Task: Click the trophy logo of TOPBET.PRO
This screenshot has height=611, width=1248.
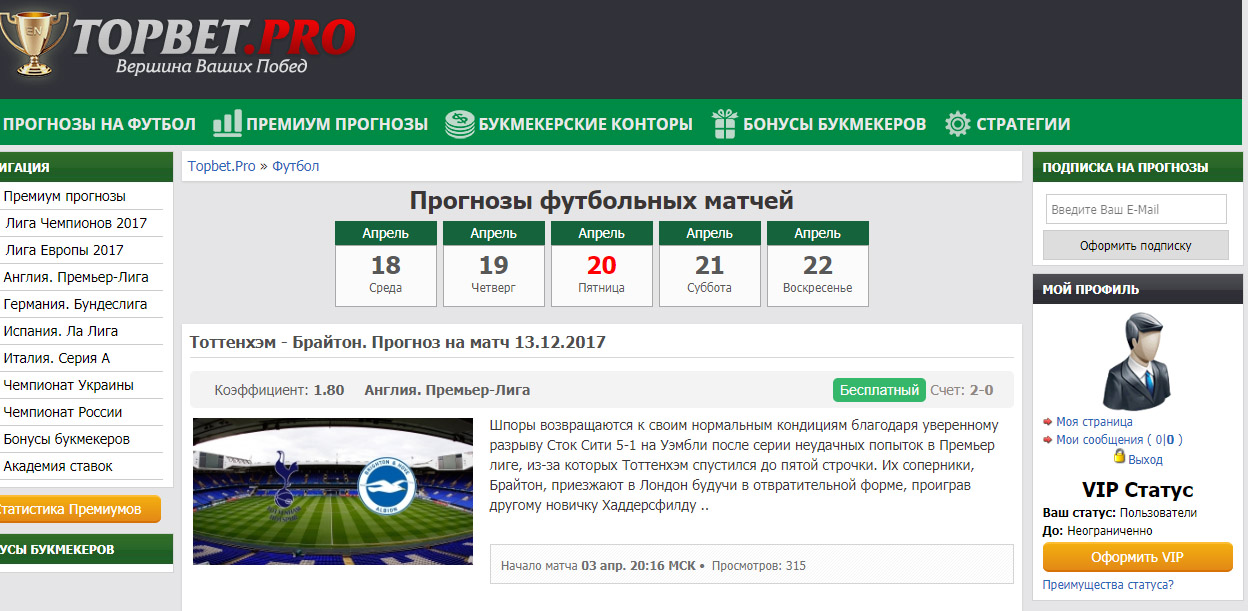Action: pos(36,44)
